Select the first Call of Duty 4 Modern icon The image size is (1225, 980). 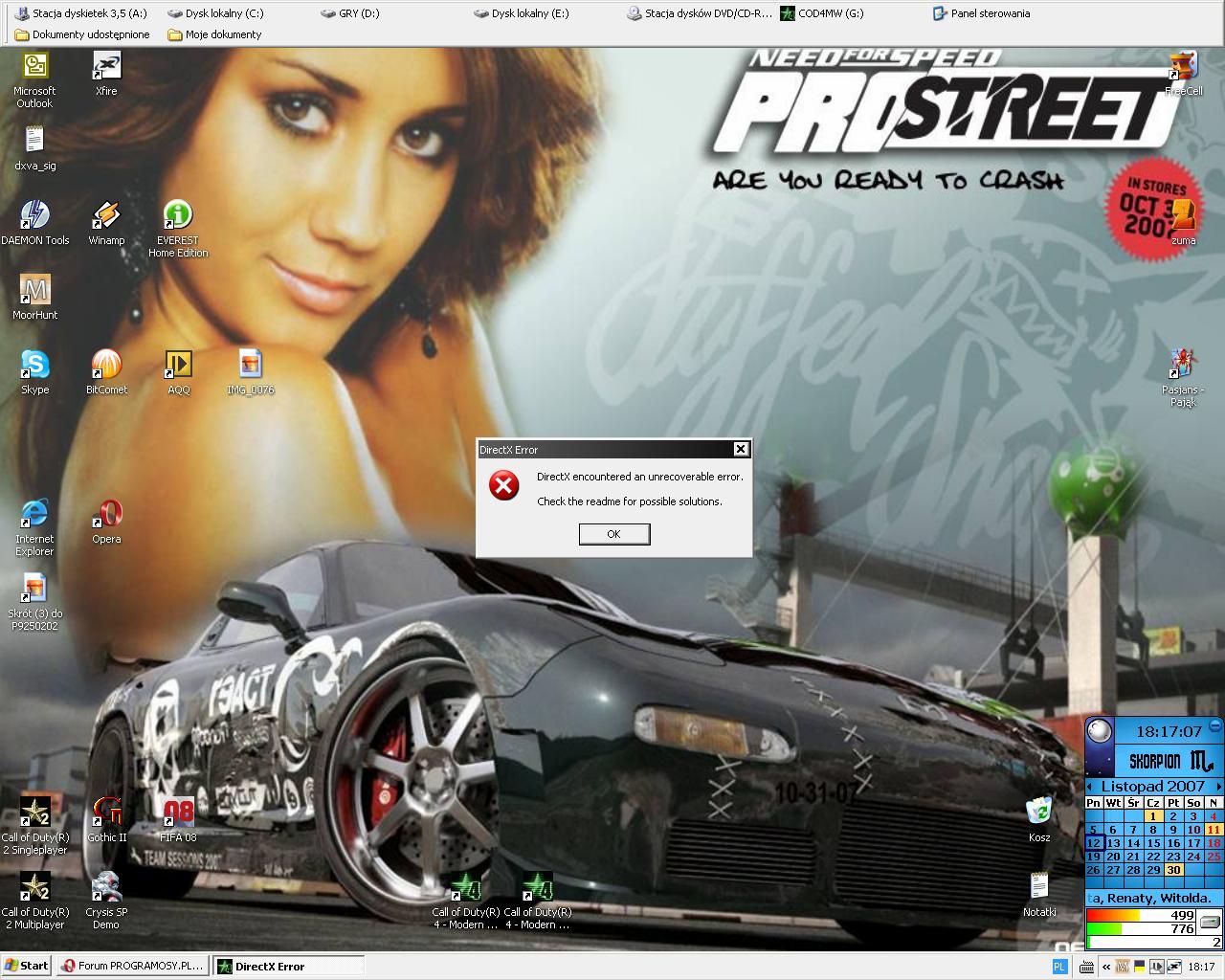point(465,902)
